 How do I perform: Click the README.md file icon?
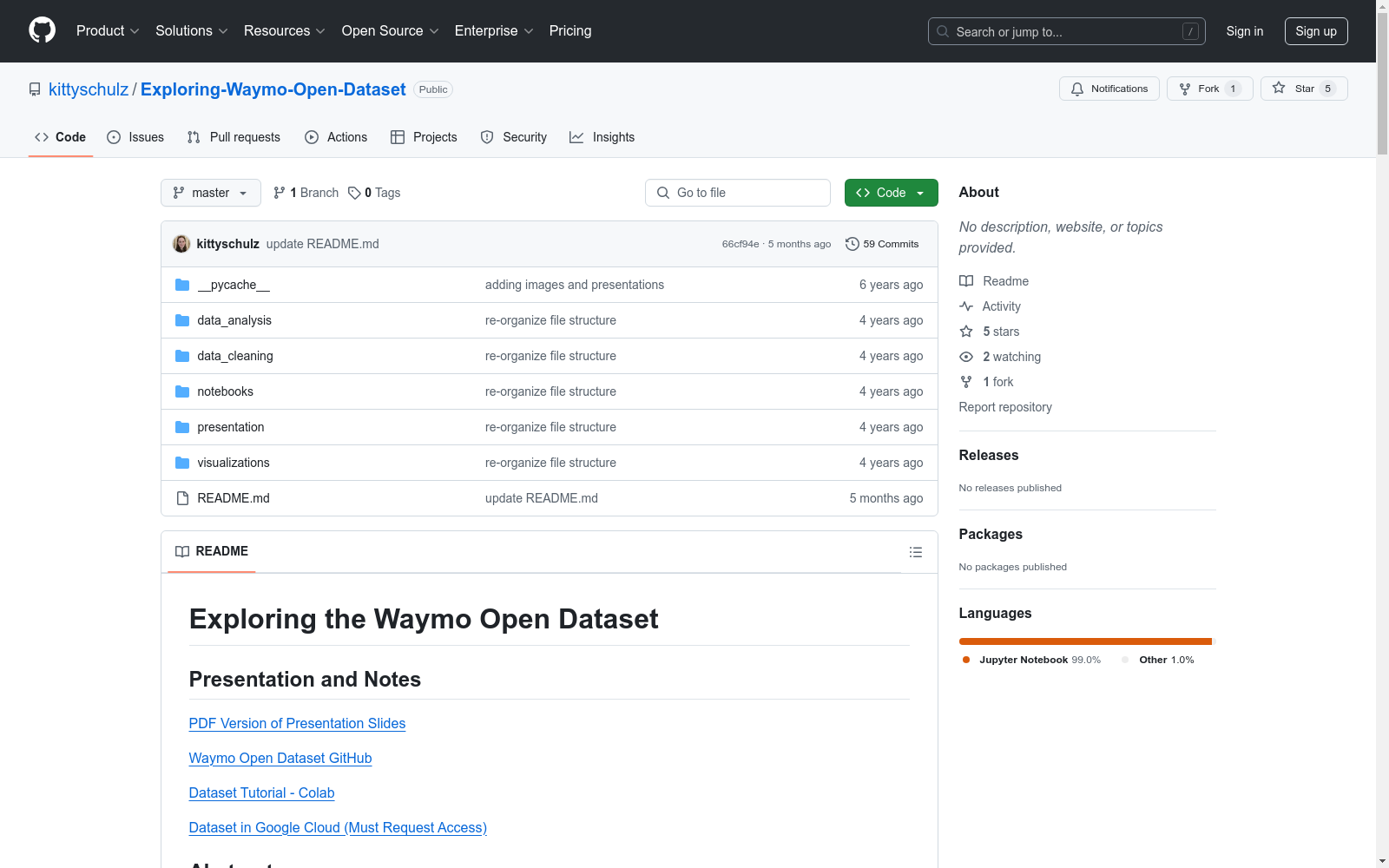(182, 498)
